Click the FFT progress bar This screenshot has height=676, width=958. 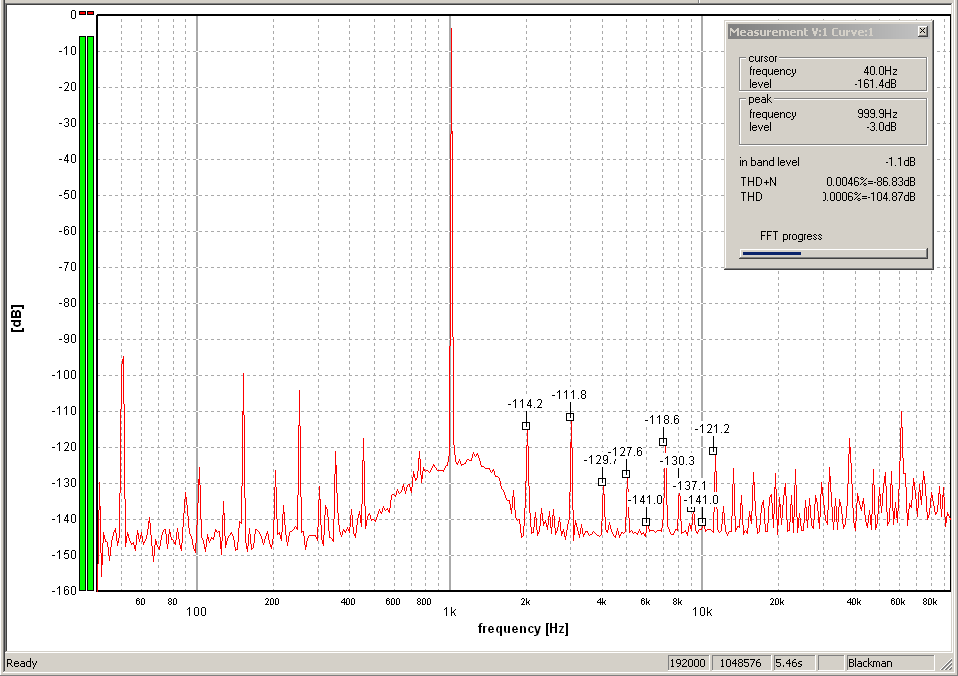click(x=833, y=253)
